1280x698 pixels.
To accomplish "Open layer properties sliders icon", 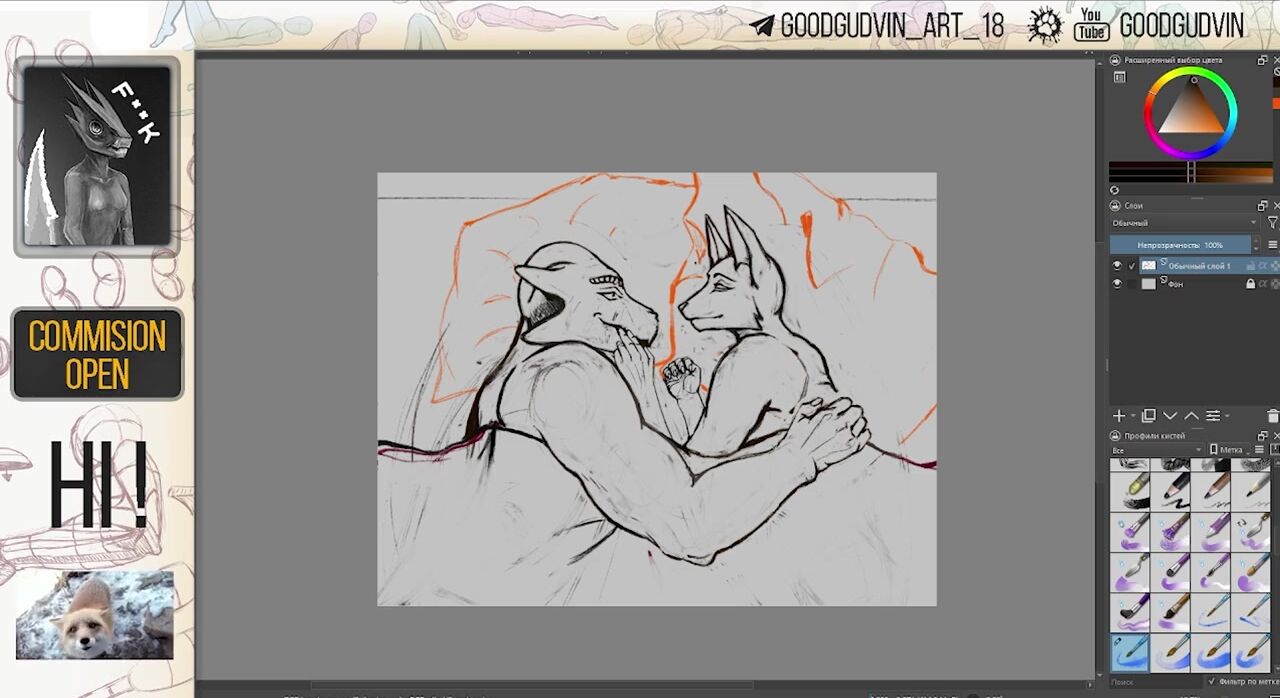I will pyautogui.click(x=1213, y=416).
